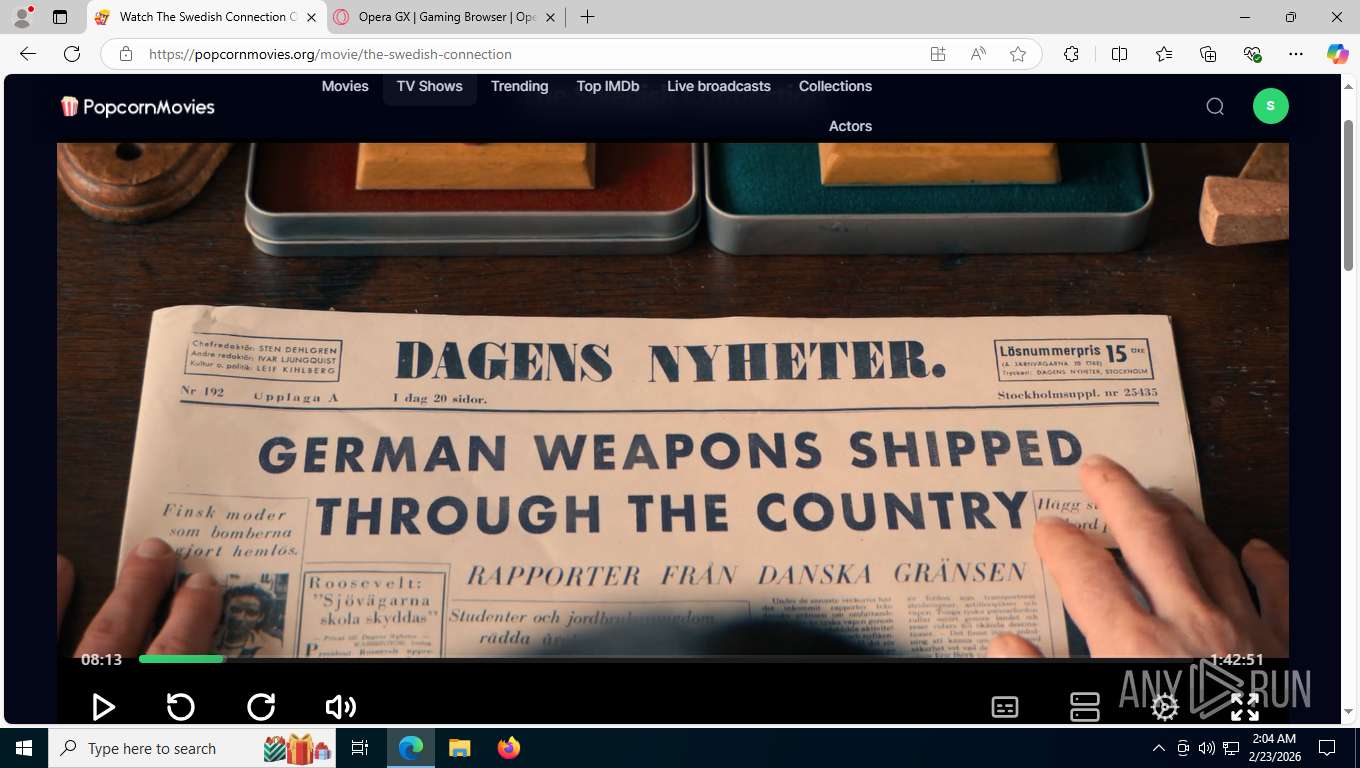This screenshot has width=1360, height=768.
Task: Open a new browser tab
Action: pos(588,17)
